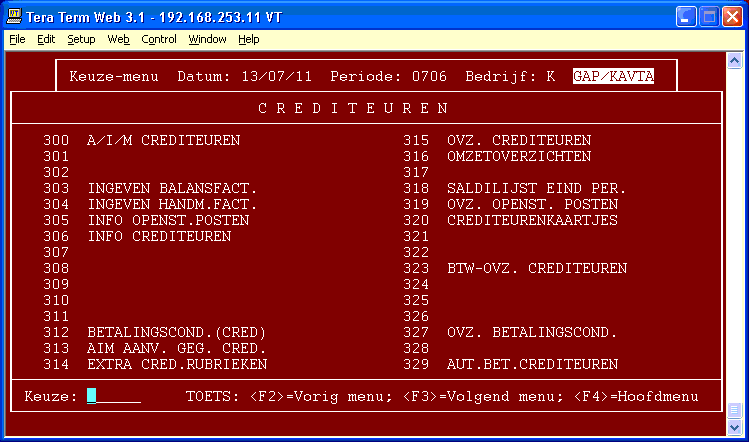Image resolution: width=749 pixels, height=442 pixels.
Task: Click menu option 300 A/I/M CREDITEUREN
Action: 163,140
